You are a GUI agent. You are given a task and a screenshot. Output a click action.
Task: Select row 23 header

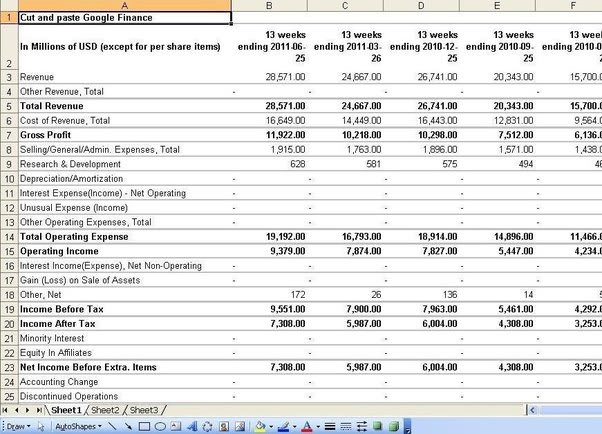(x=9, y=367)
